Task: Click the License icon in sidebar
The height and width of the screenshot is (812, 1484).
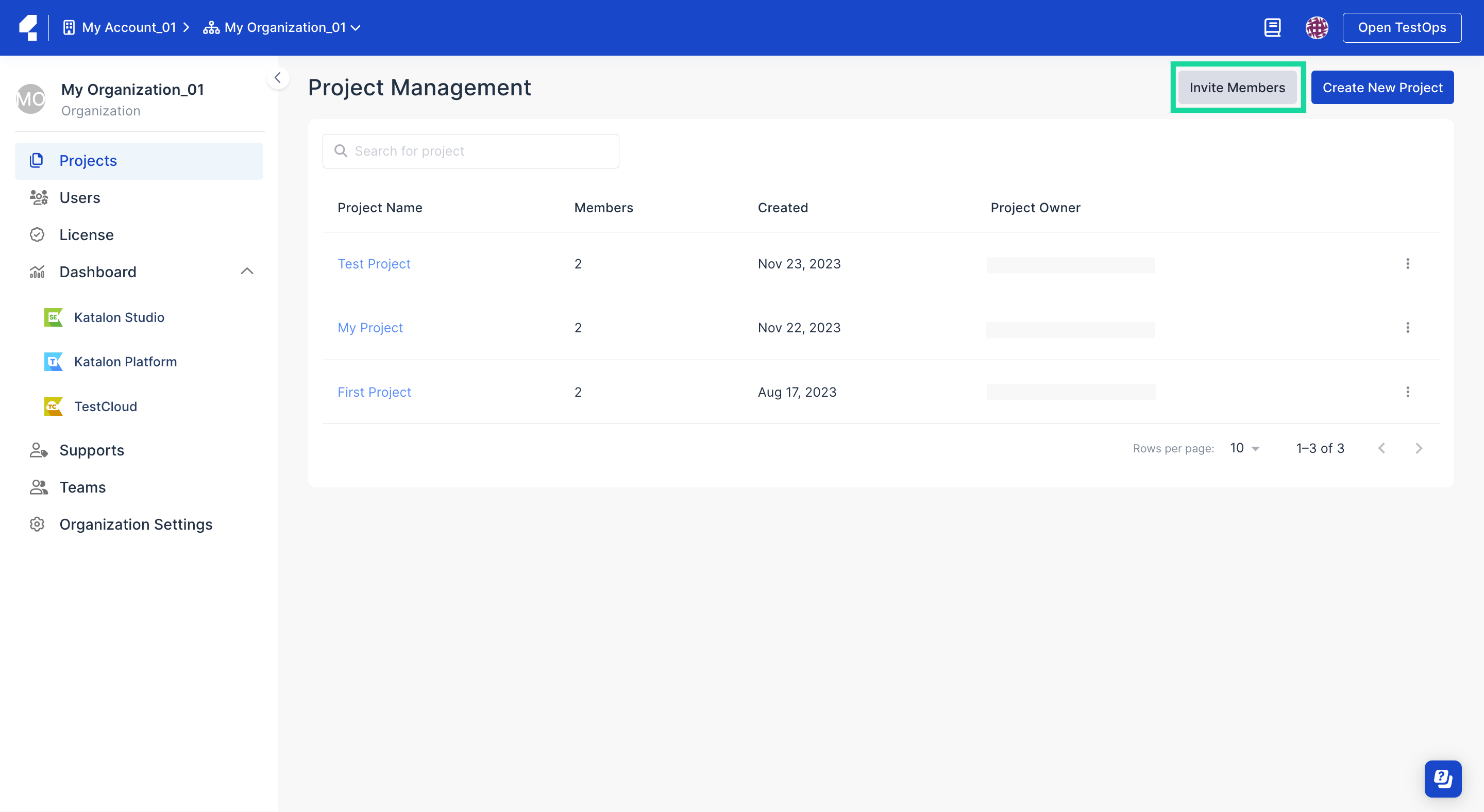Action: 38,233
